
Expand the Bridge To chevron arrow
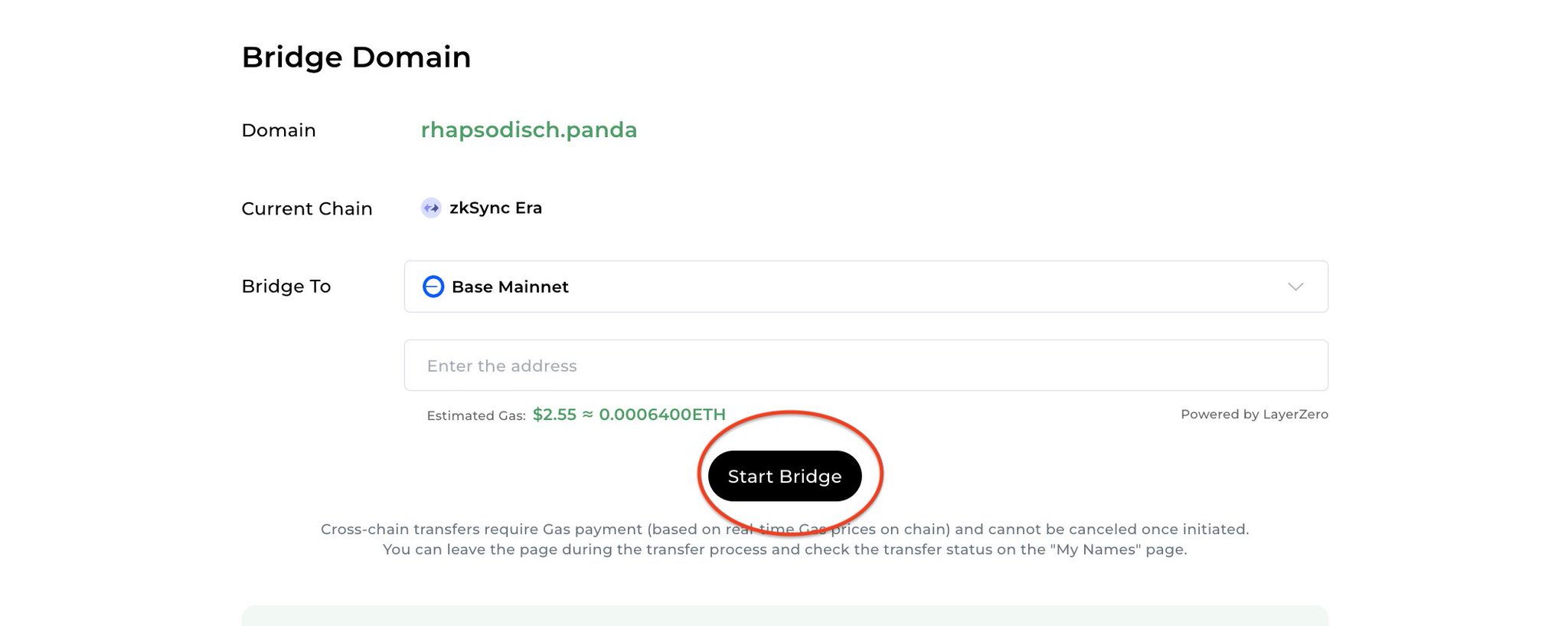(1295, 287)
